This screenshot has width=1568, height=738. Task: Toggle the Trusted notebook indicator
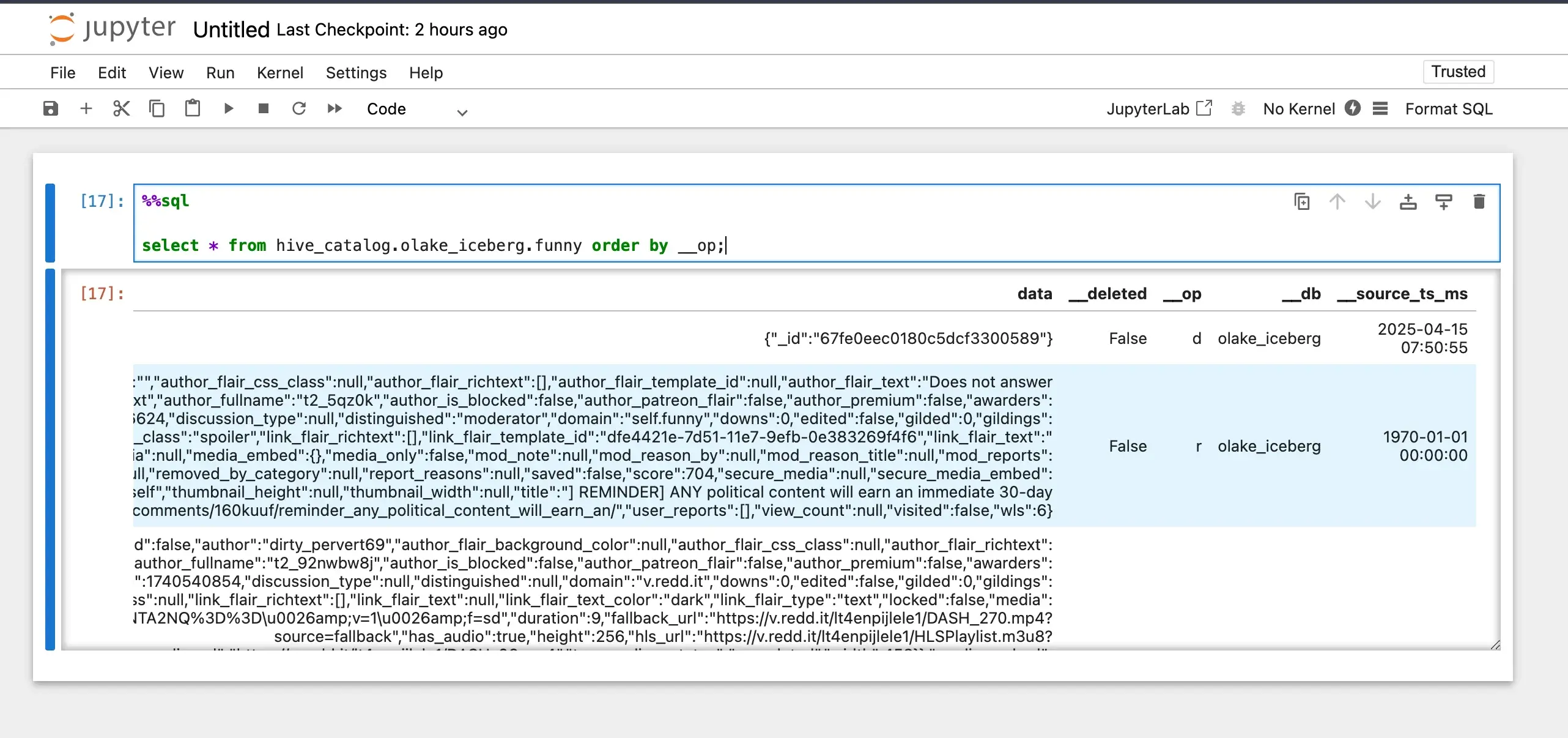pyautogui.click(x=1458, y=72)
